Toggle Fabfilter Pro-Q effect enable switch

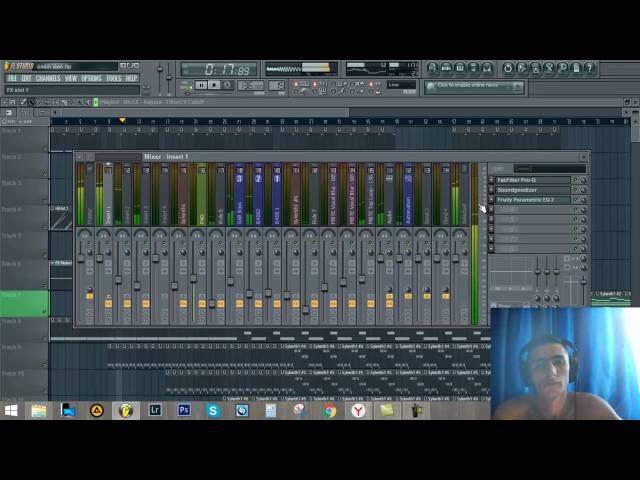tap(575, 180)
